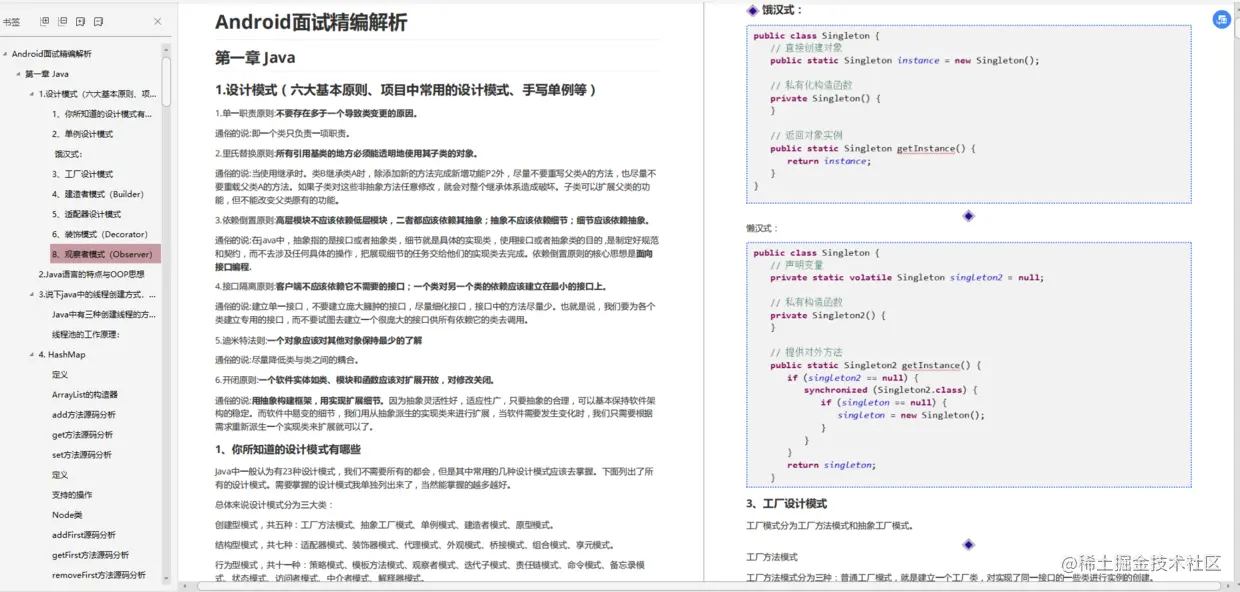Click the expand all bookmarks icon
Viewport: 1240px width, 592px height.
(45, 21)
